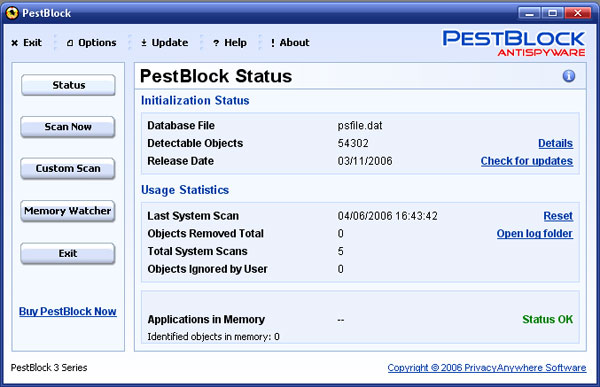Follow the Buy PestBlock Now link
This screenshot has width=600, height=387.
[x=68, y=312]
